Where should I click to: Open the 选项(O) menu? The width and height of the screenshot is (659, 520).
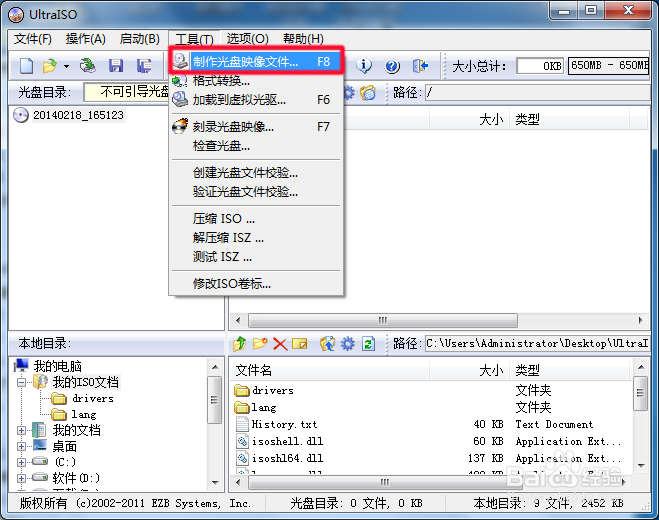point(248,39)
